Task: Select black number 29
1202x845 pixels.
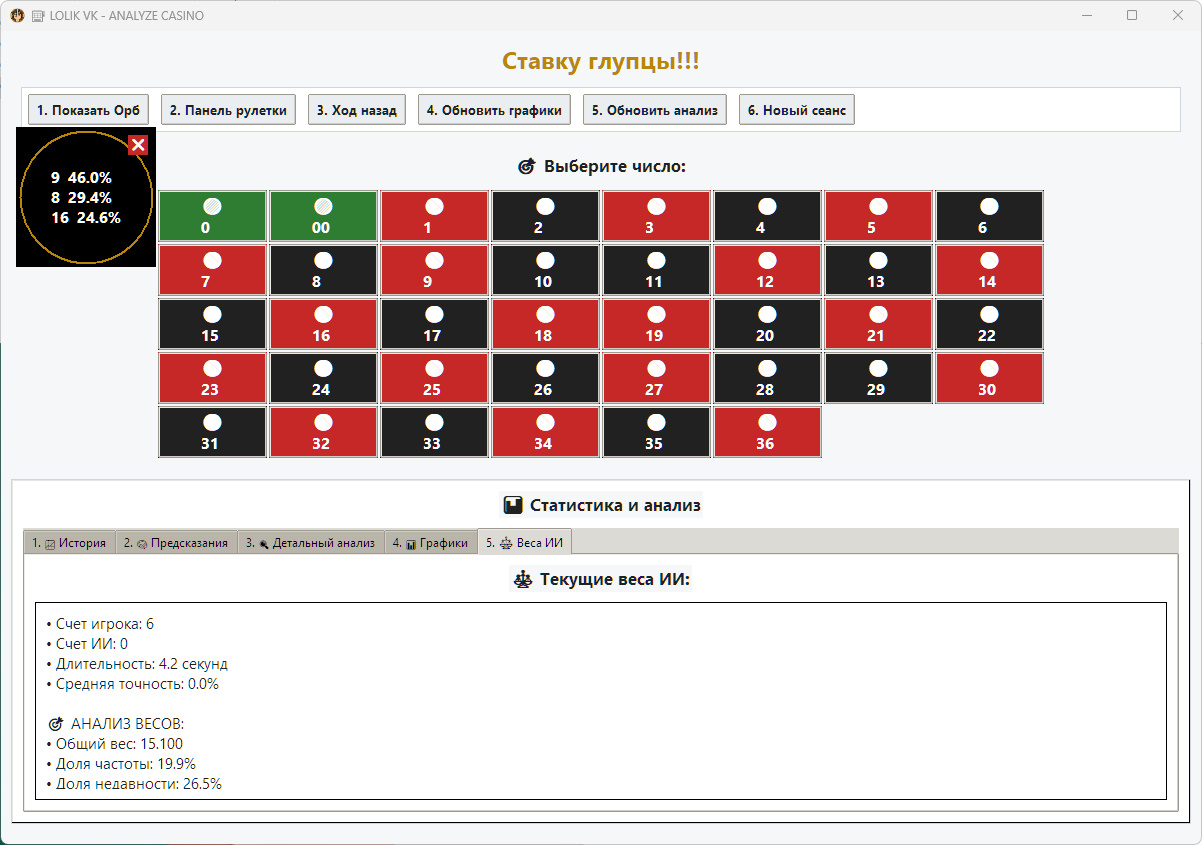Action: [878, 378]
